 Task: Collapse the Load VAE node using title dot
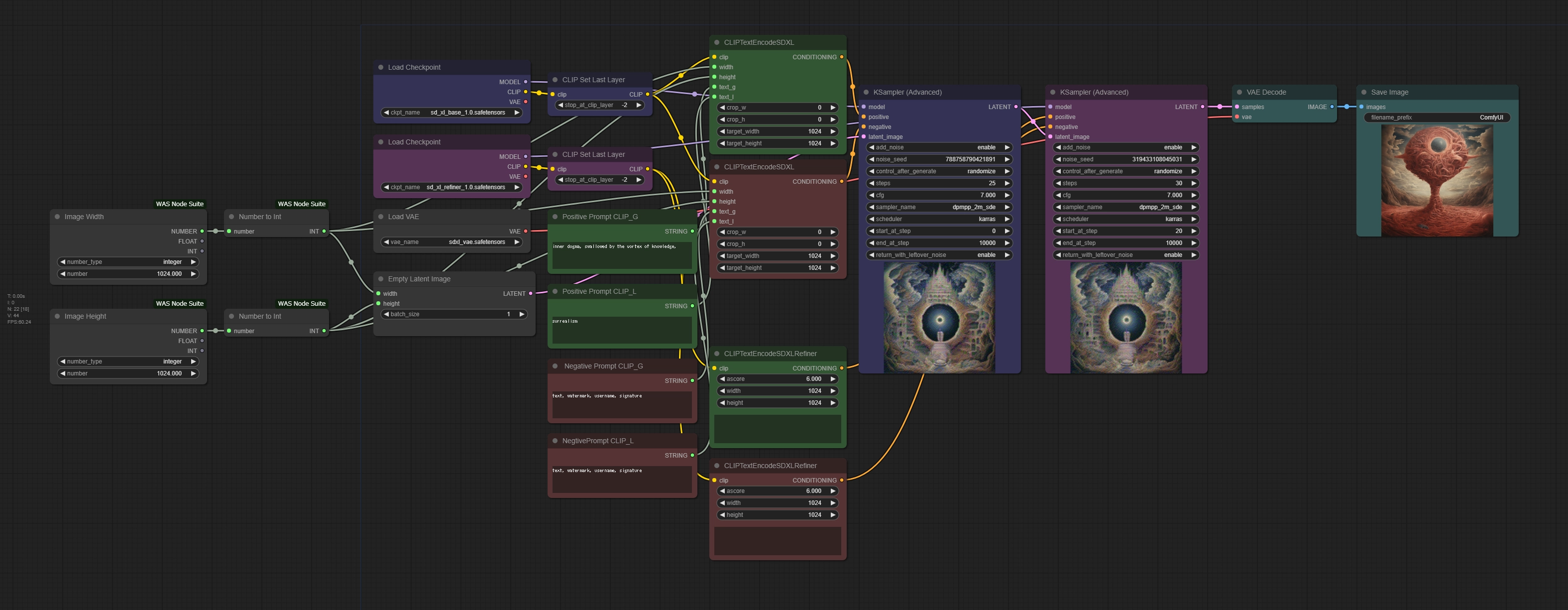click(x=380, y=217)
